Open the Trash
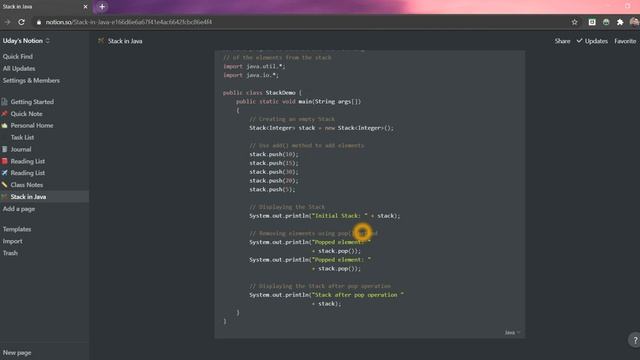The width and height of the screenshot is (640, 360). tap(10, 253)
